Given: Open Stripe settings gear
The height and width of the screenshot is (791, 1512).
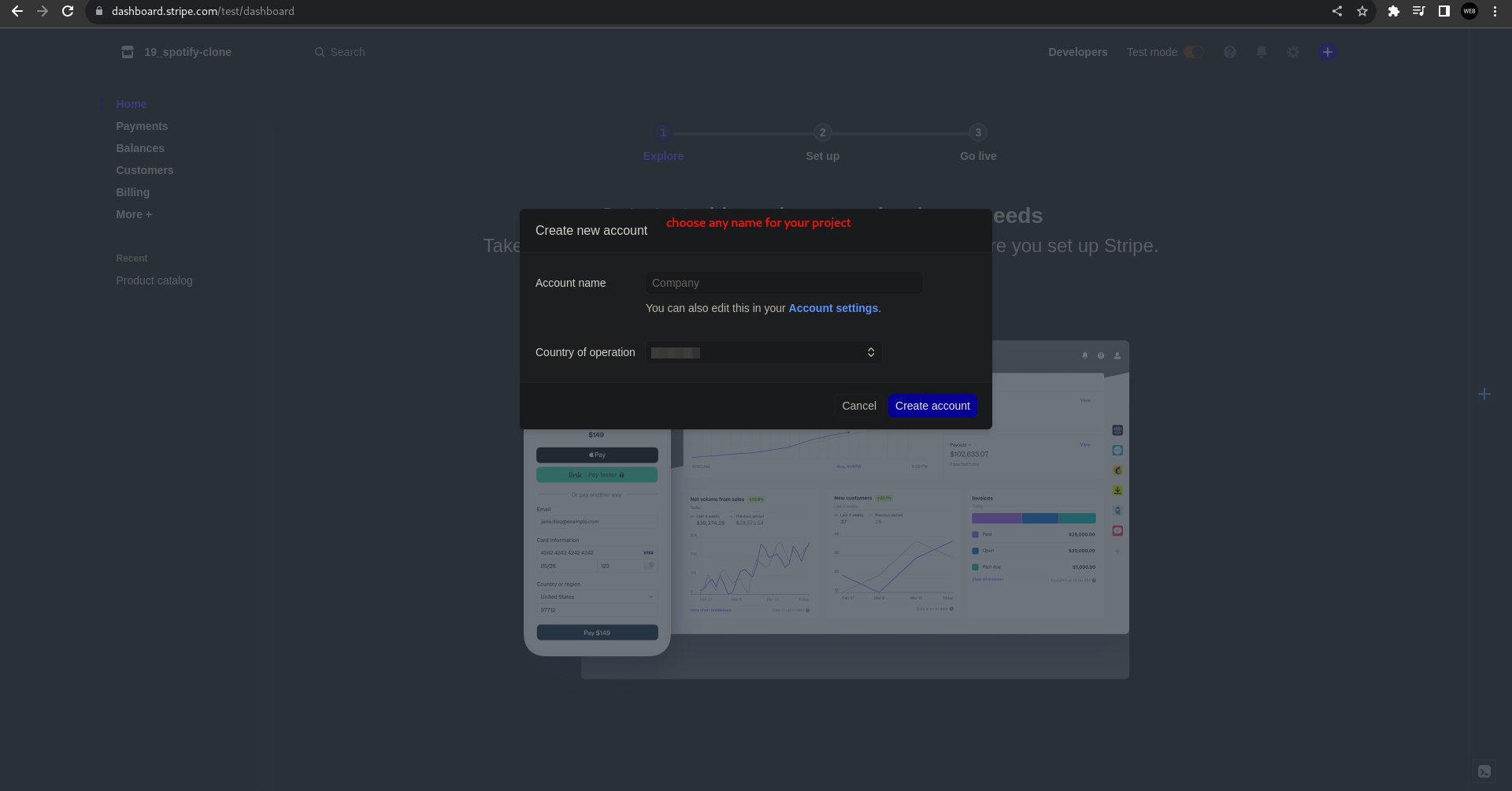Looking at the screenshot, I should 1293,52.
